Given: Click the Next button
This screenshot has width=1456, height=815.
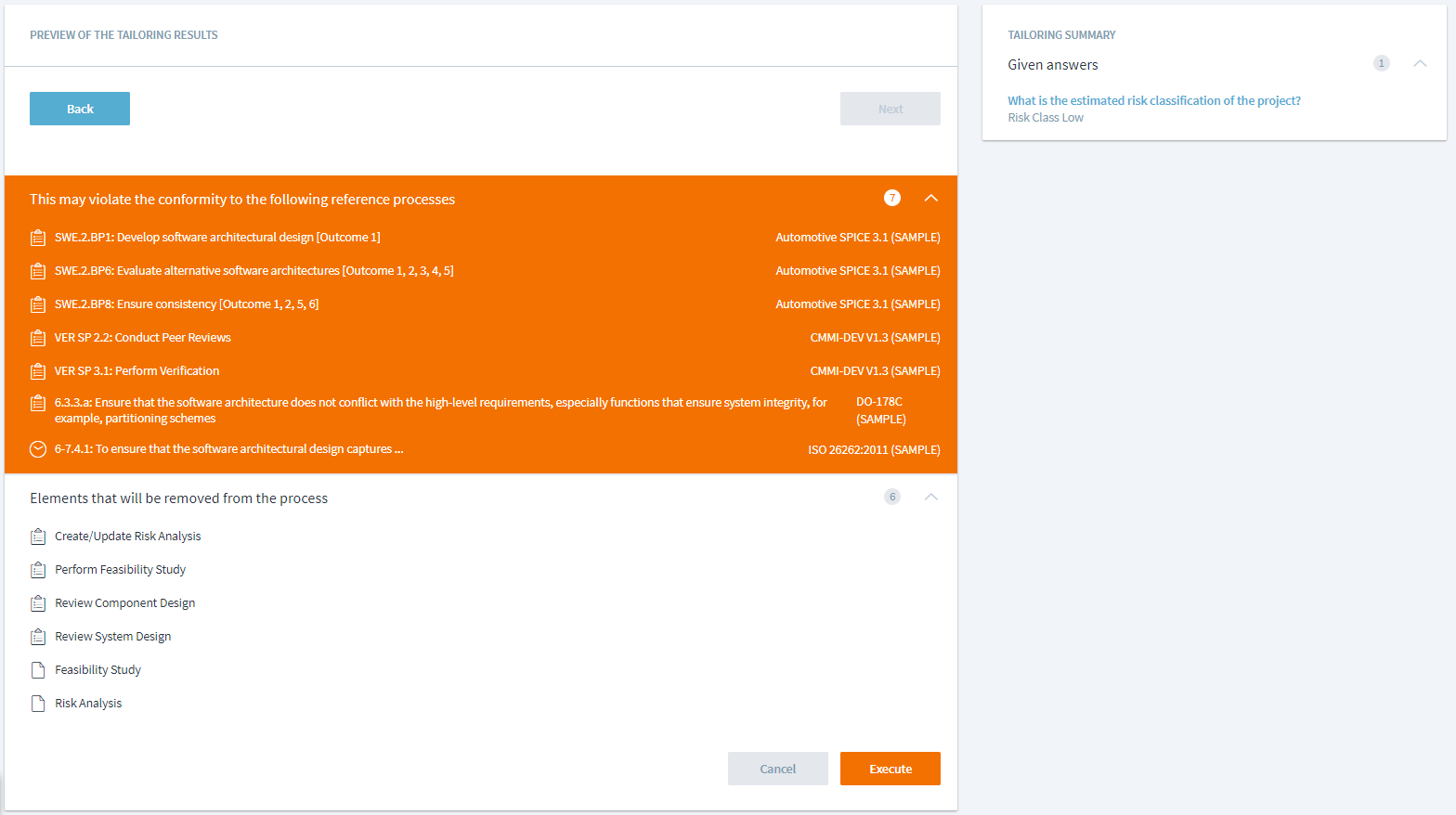Looking at the screenshot, I should pos(890,109).
